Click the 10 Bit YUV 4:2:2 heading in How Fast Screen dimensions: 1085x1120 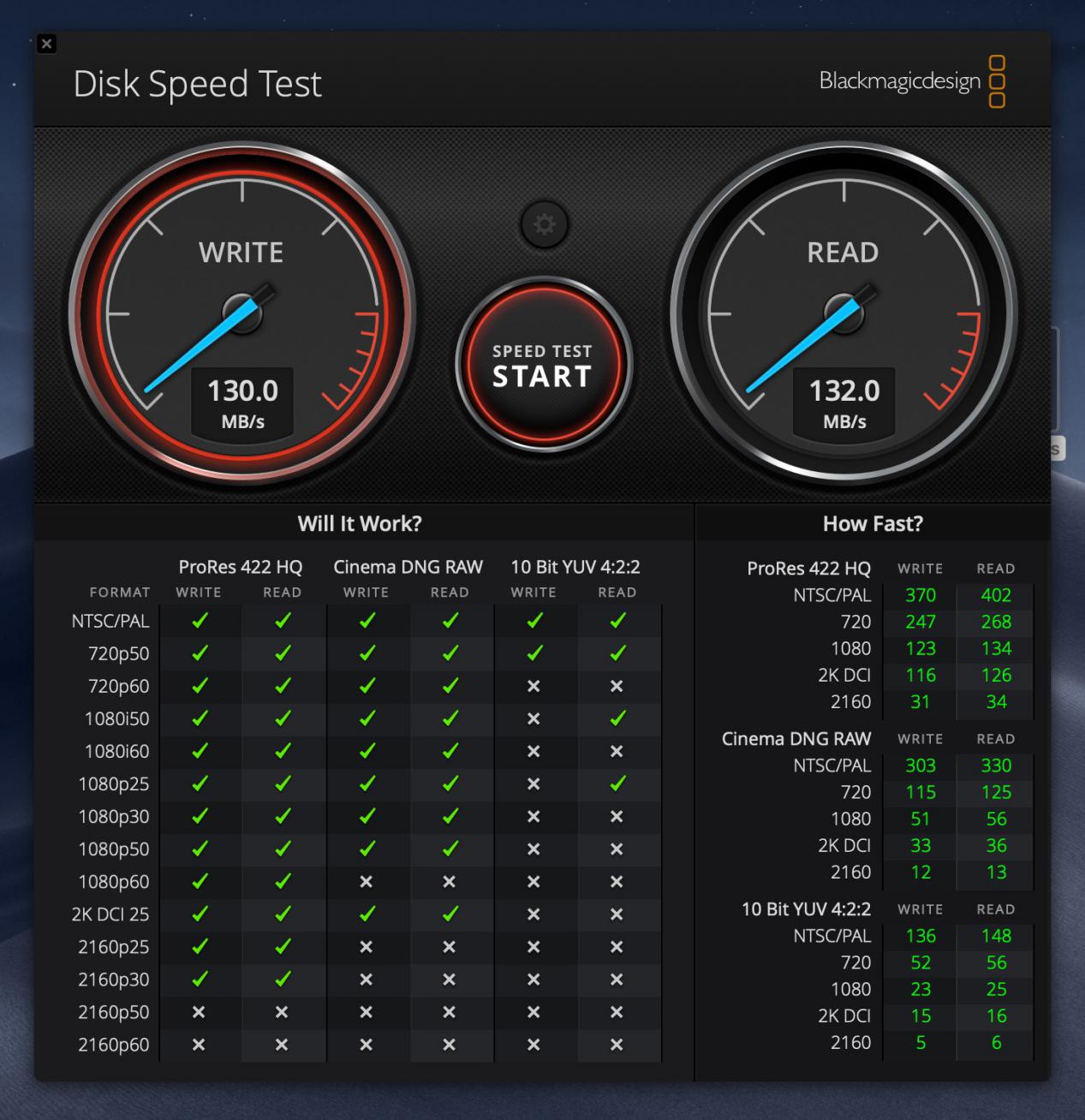coord(806,909)
